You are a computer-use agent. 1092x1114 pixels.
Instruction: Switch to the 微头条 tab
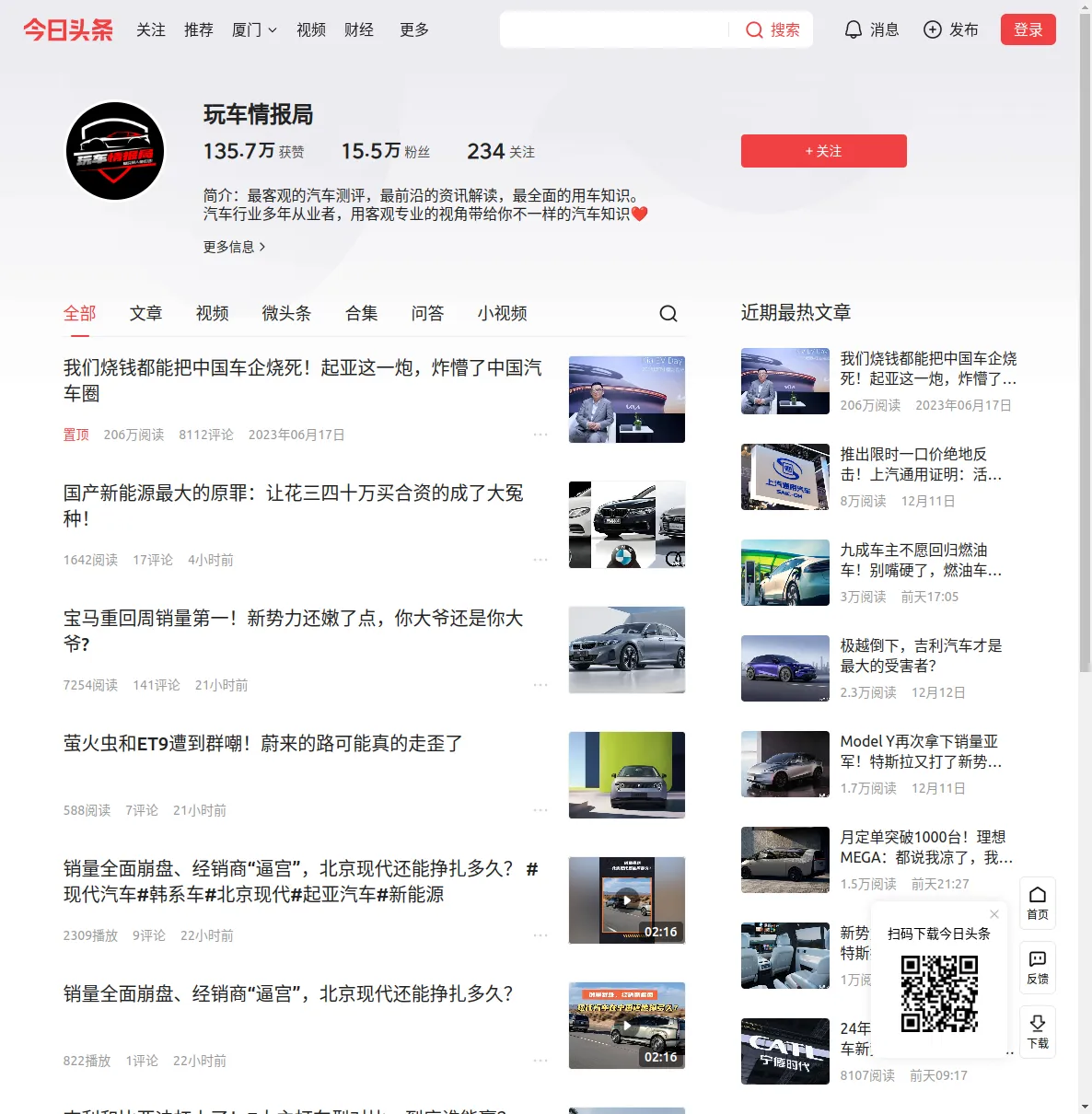coord(286,313)
